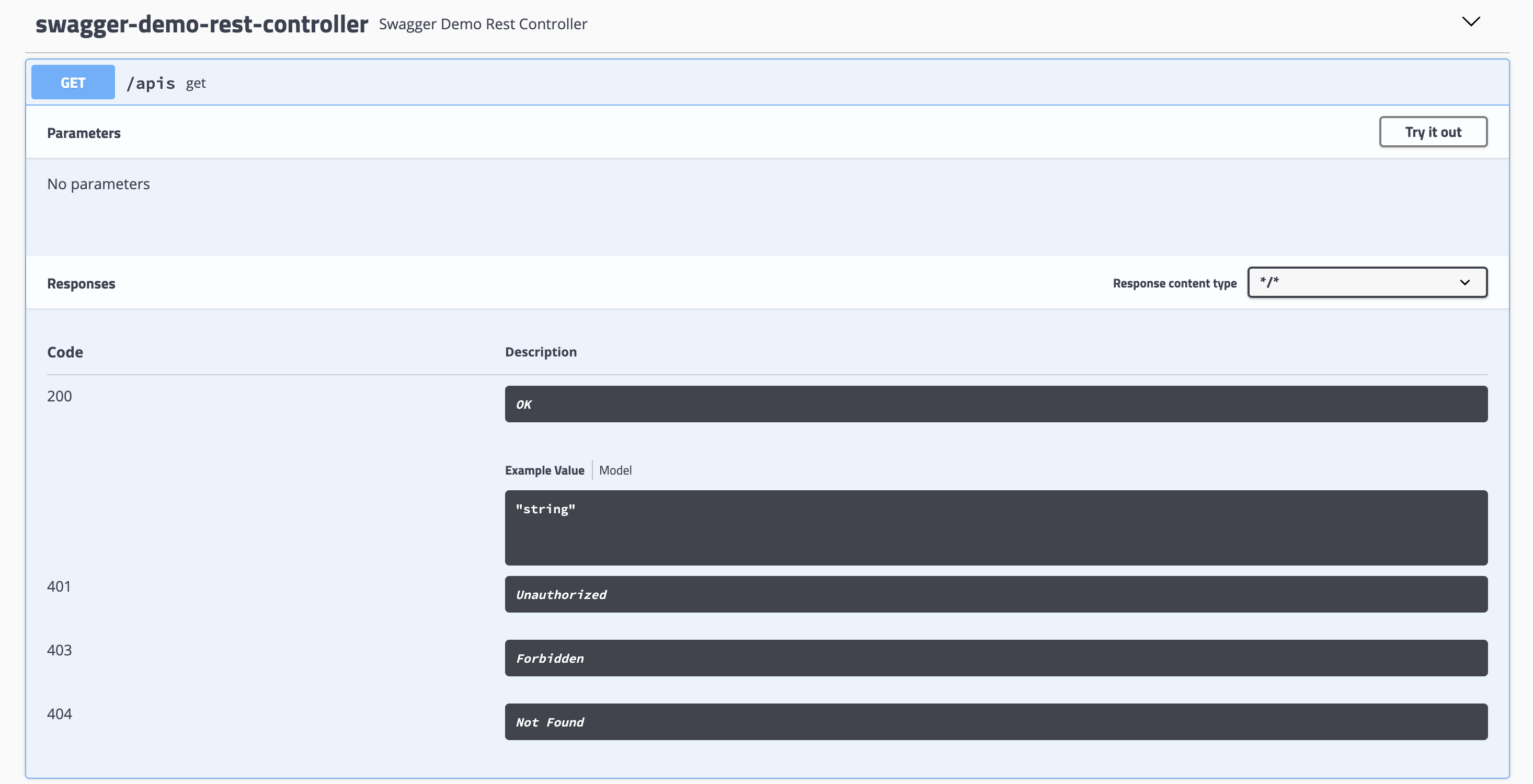This screenshot has height=784, width=1533.
Task: Click the Try it out button
Action: point(1433,132)
